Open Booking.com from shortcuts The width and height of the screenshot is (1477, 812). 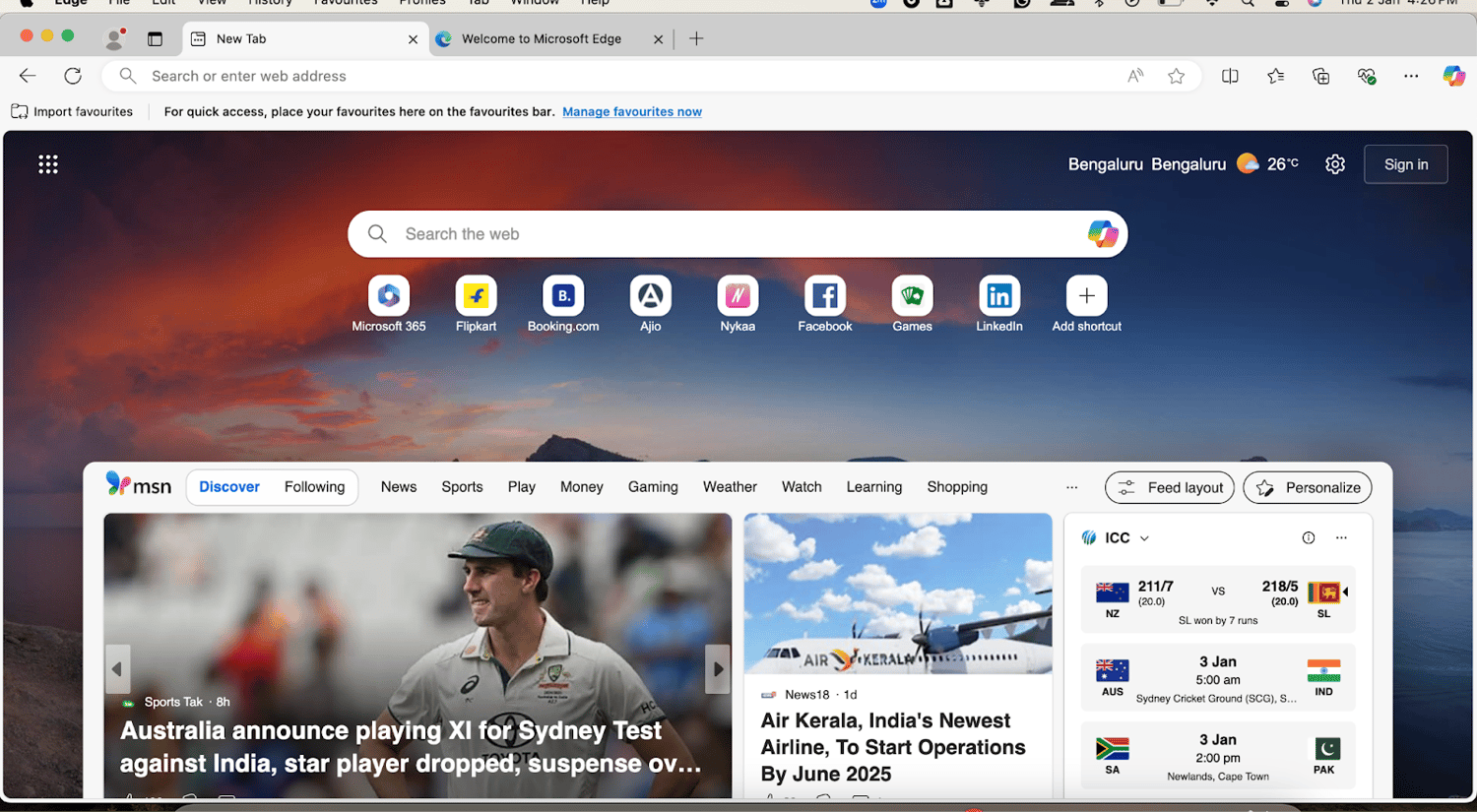pos(563,295)
